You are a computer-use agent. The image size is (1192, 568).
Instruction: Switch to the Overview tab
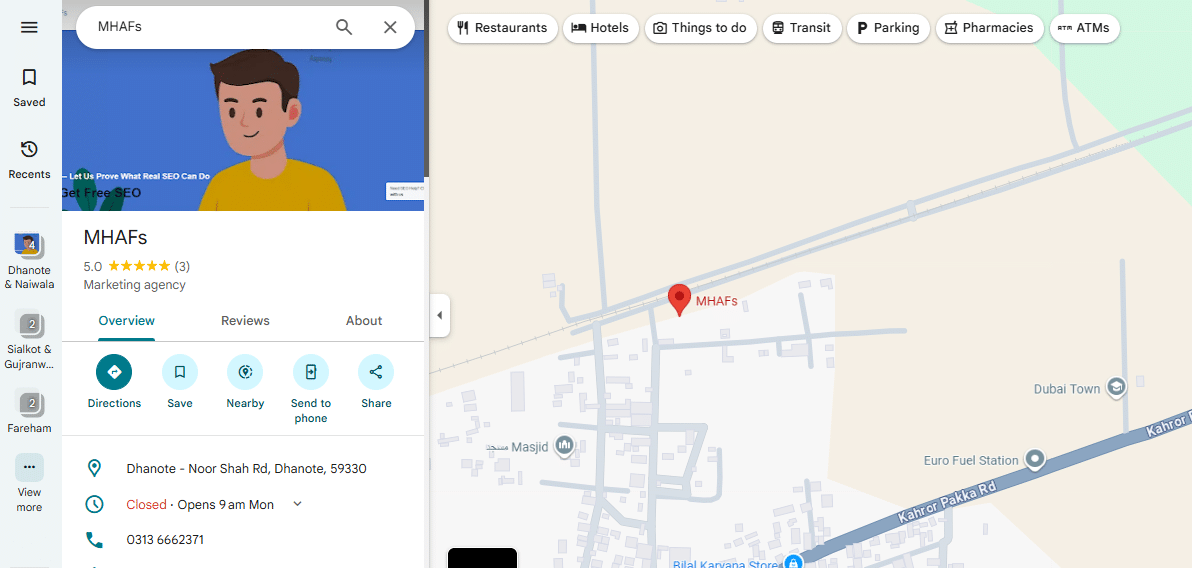[x=127, y=321]
